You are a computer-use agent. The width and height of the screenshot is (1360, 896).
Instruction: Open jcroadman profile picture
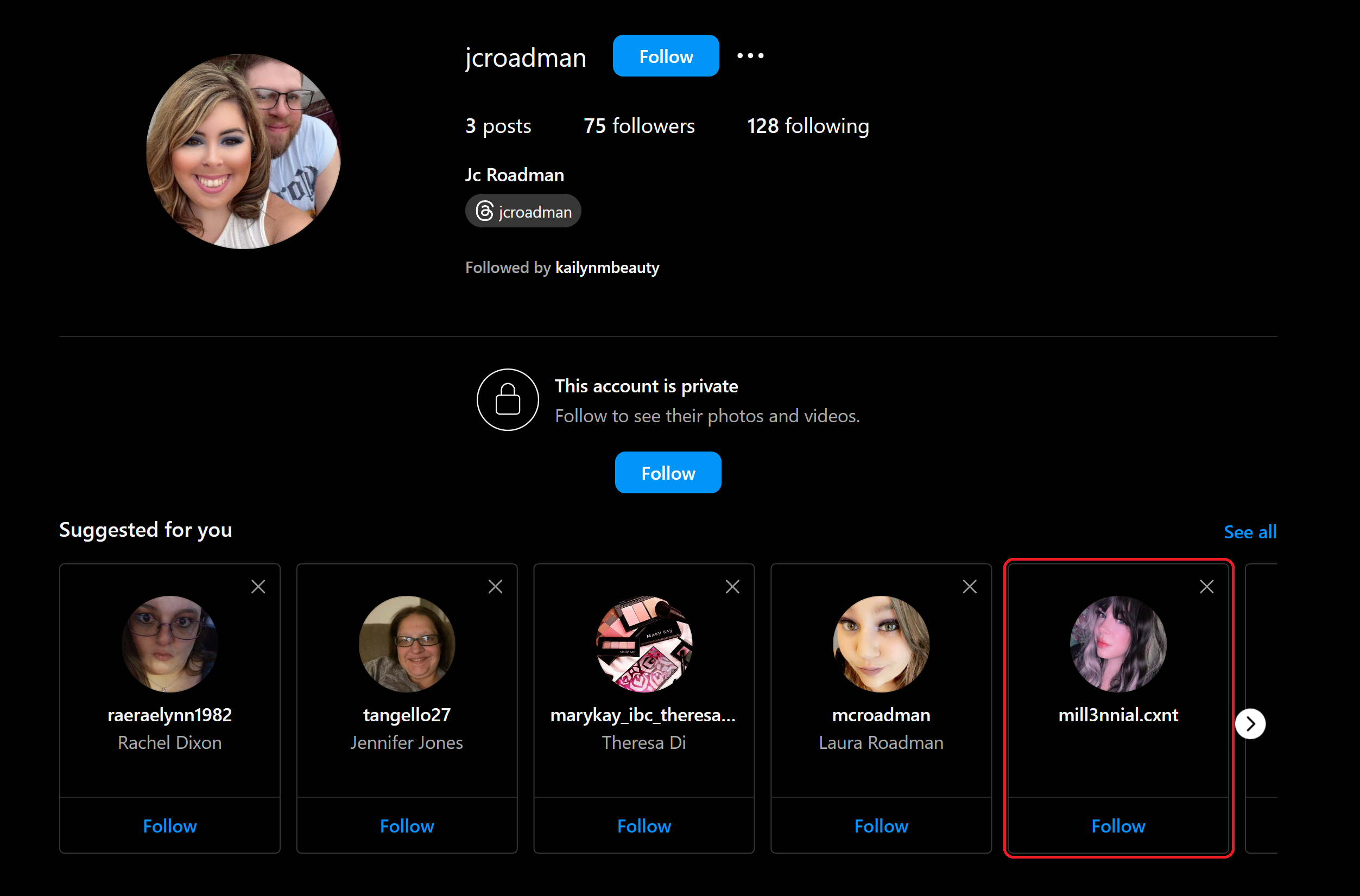[x=244, y=151]
